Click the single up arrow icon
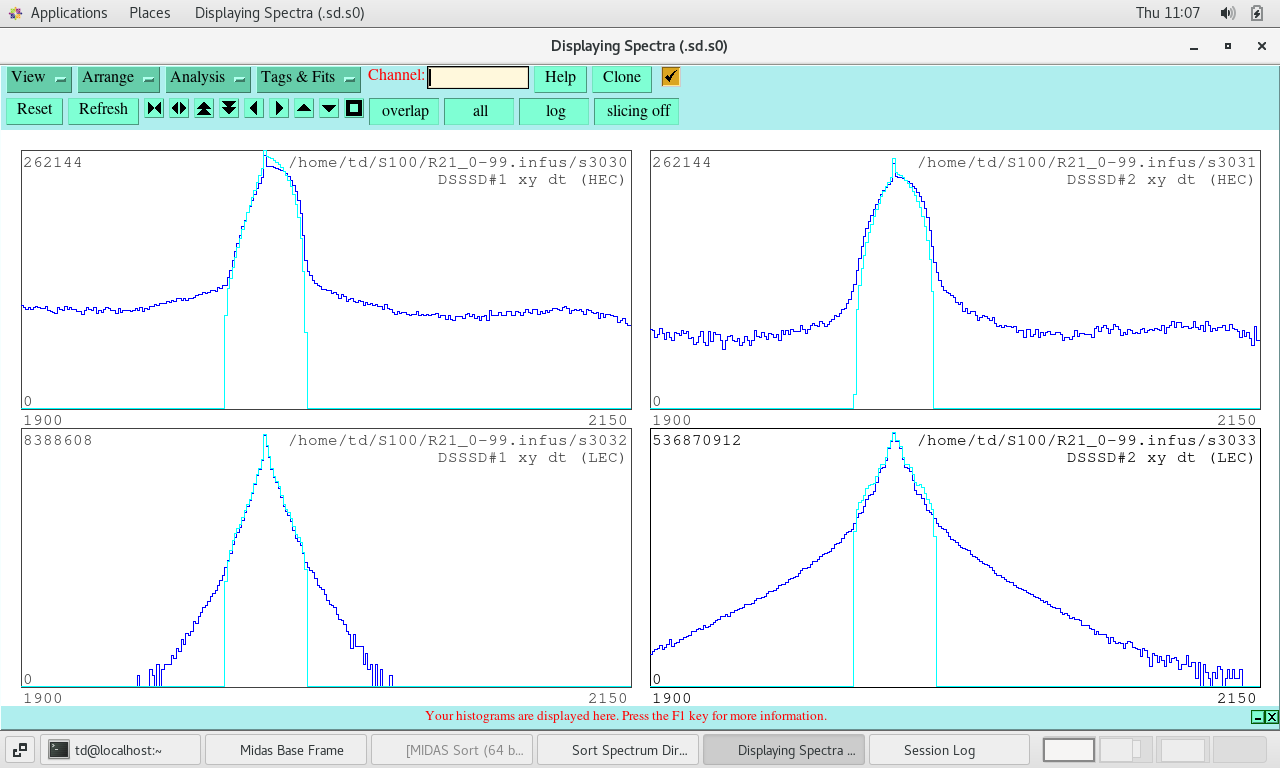1280x768 pixels. [304, 109]
